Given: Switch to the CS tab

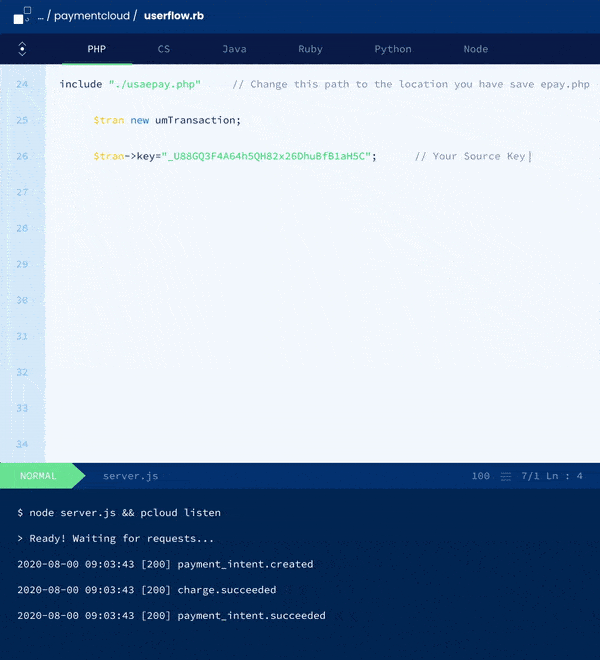Looking at the screenshot, I should (164, 49).
